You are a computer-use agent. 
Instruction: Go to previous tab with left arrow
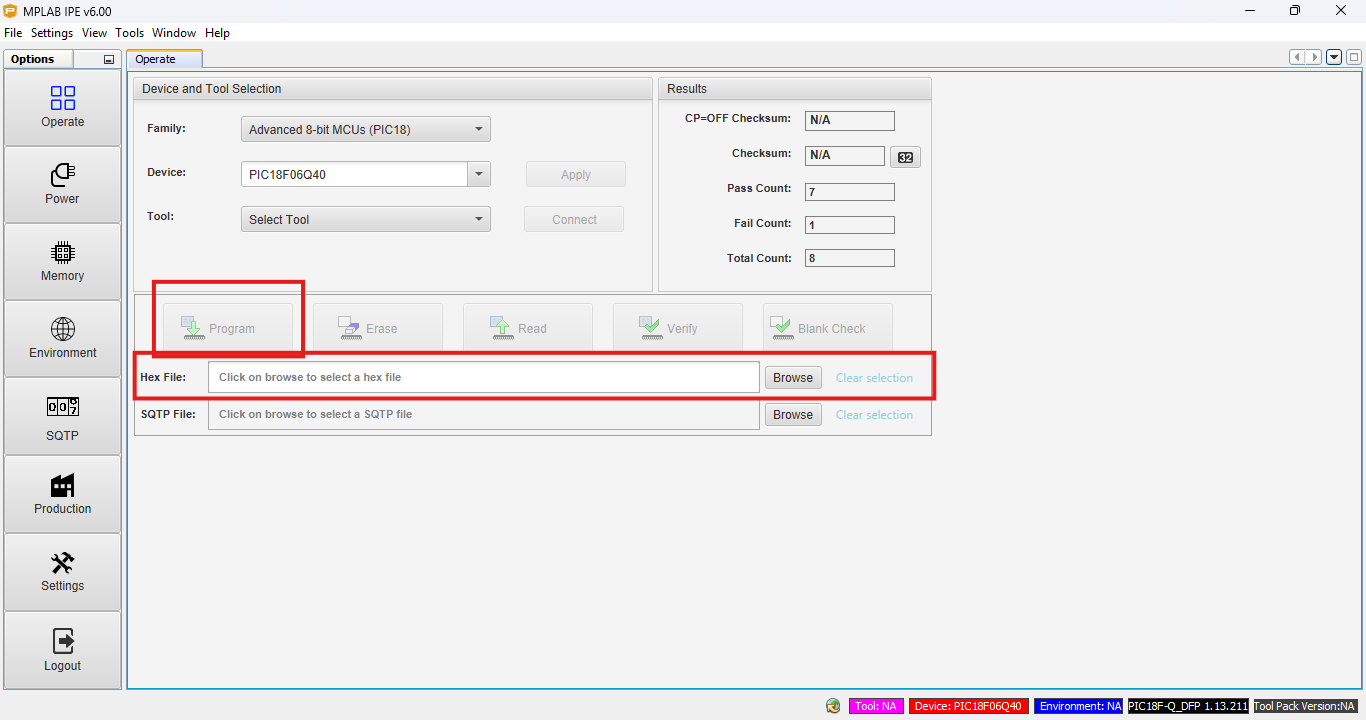(1298, 57)
